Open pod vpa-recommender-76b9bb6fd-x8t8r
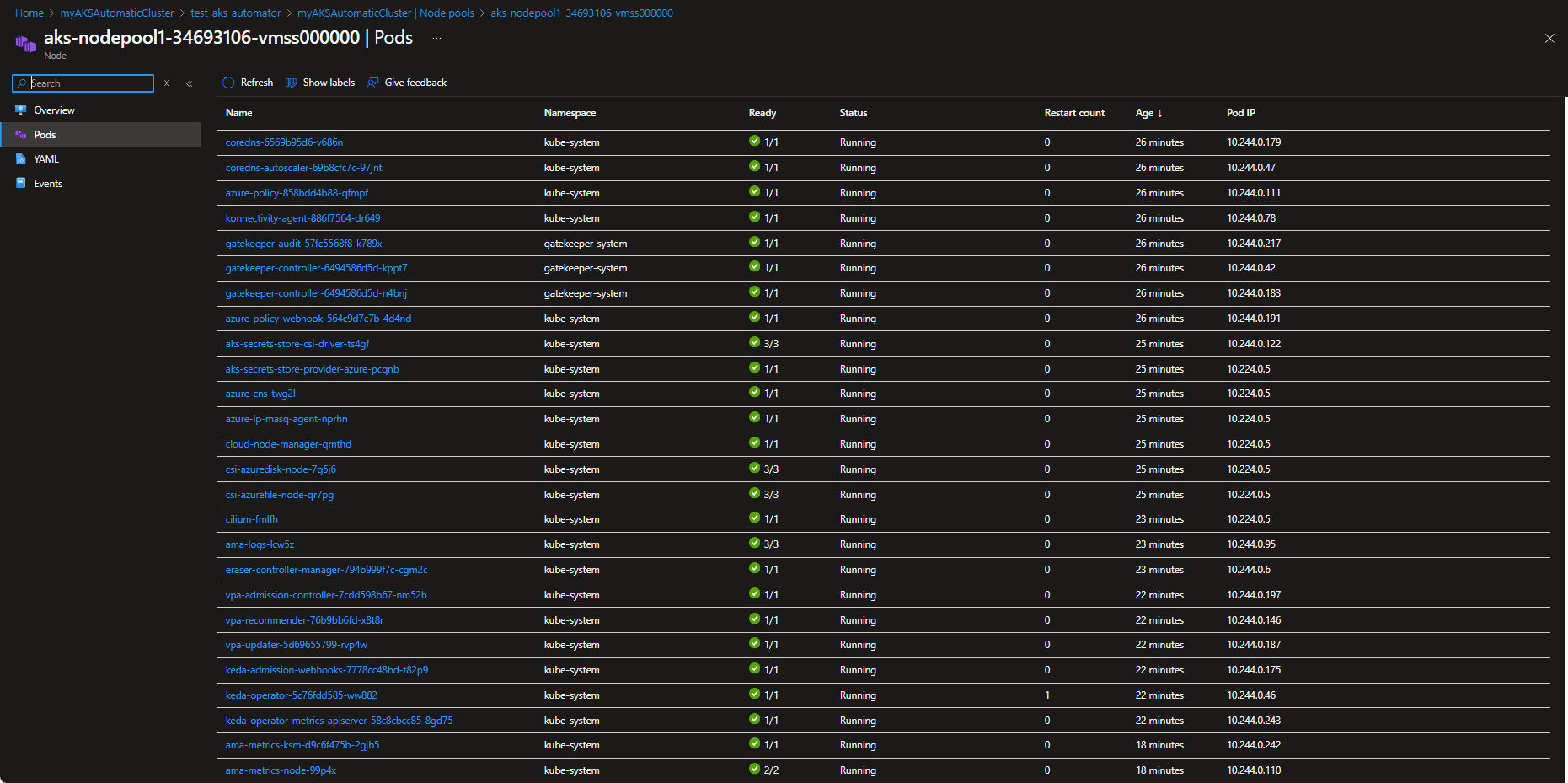Screen dimensions: 1568x783 304,620
